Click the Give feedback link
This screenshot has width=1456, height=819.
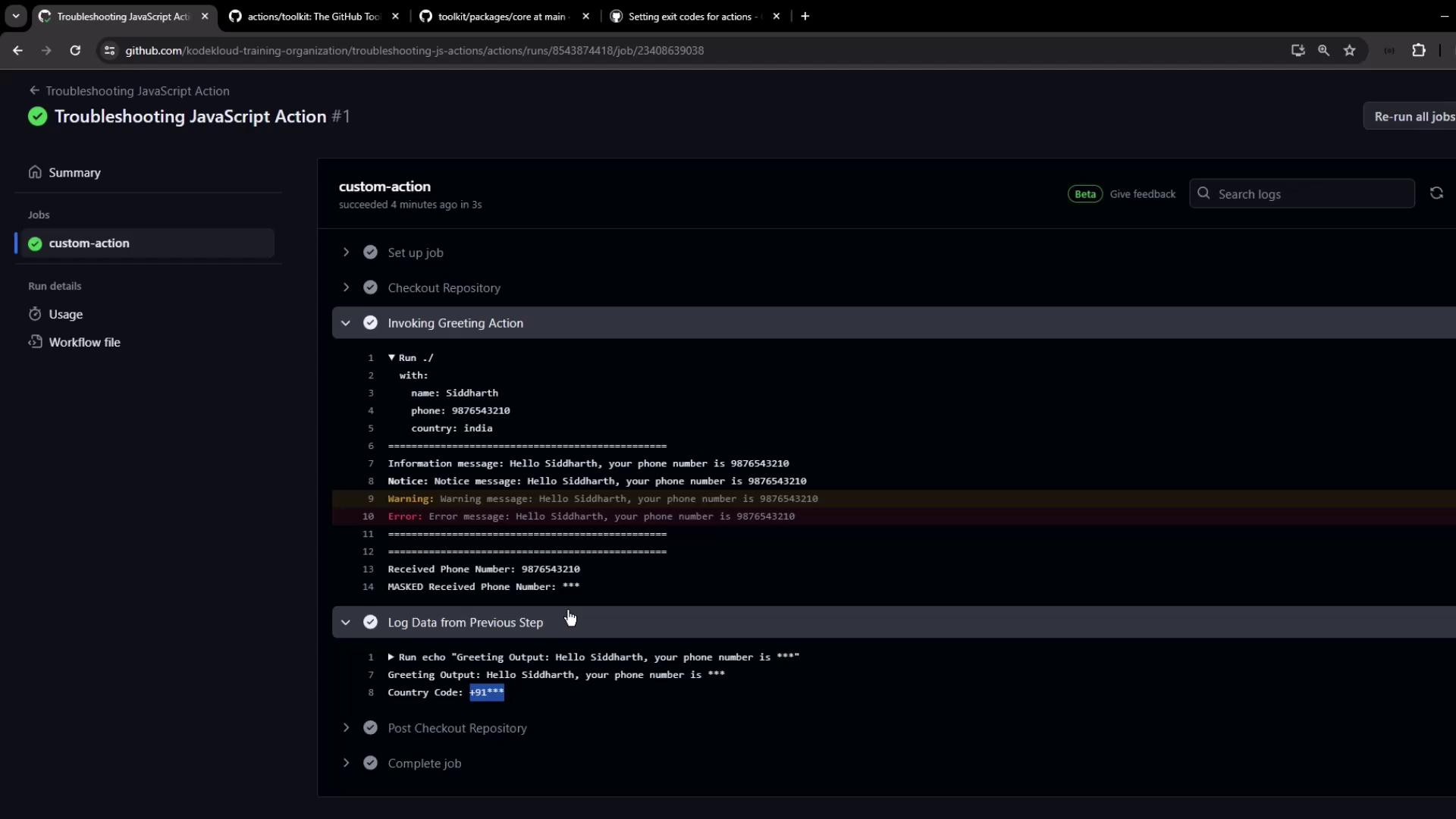pos(1142,194)
